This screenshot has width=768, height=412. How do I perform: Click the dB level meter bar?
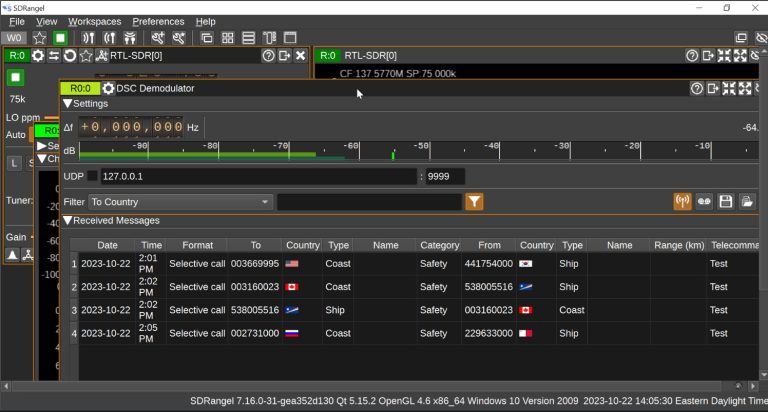point(419,150)
